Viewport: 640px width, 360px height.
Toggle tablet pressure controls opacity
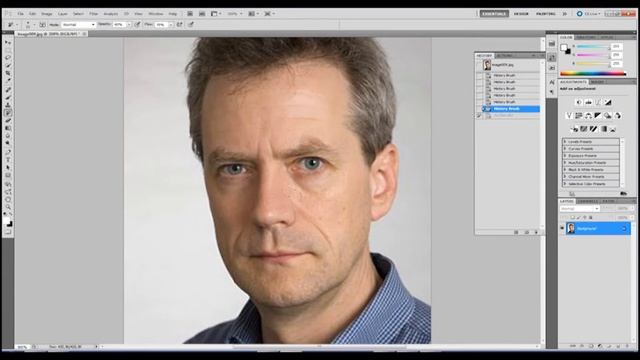click(x=138, y=24)
